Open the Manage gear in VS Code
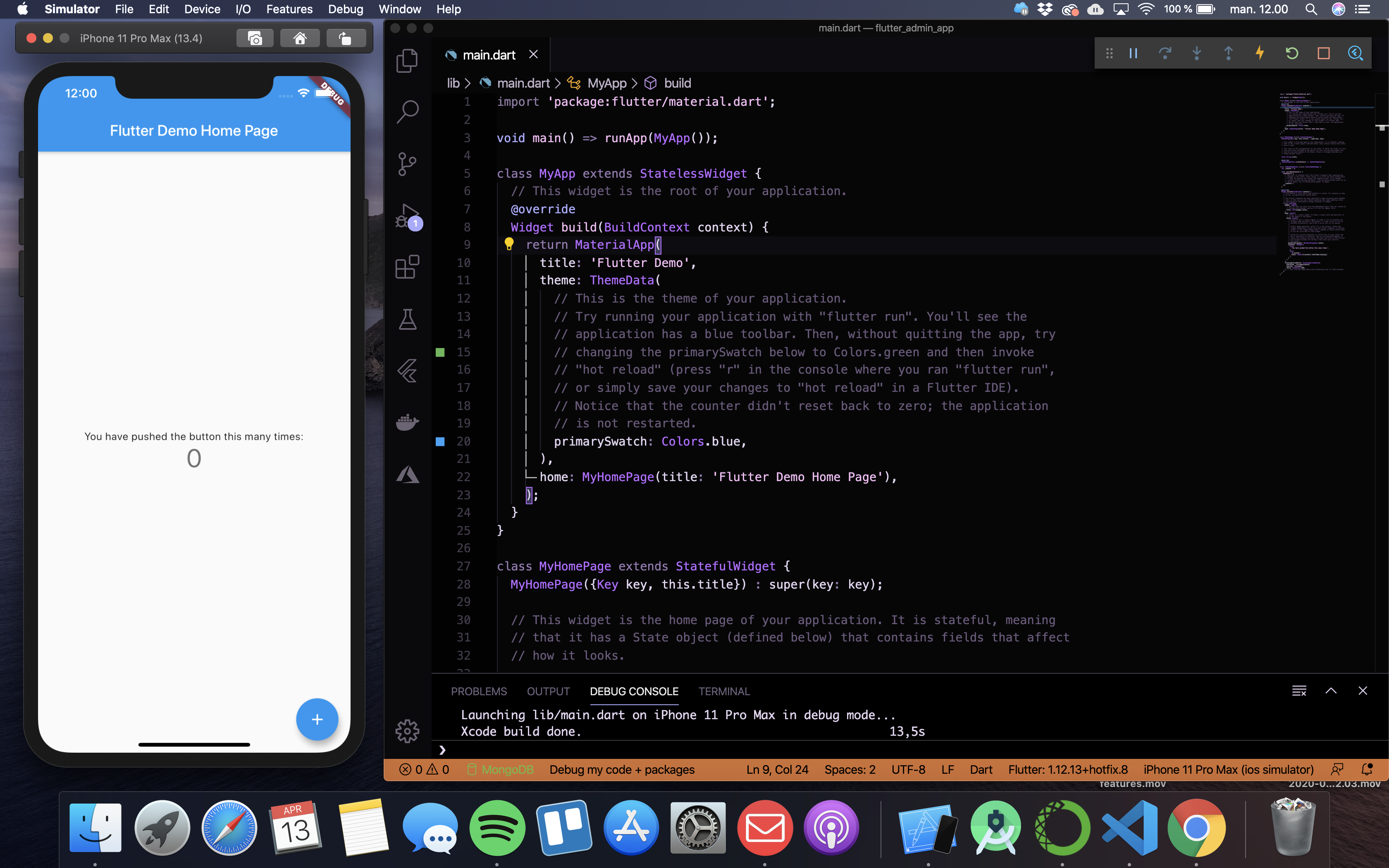1389x868 pixels. click(407, 731)
